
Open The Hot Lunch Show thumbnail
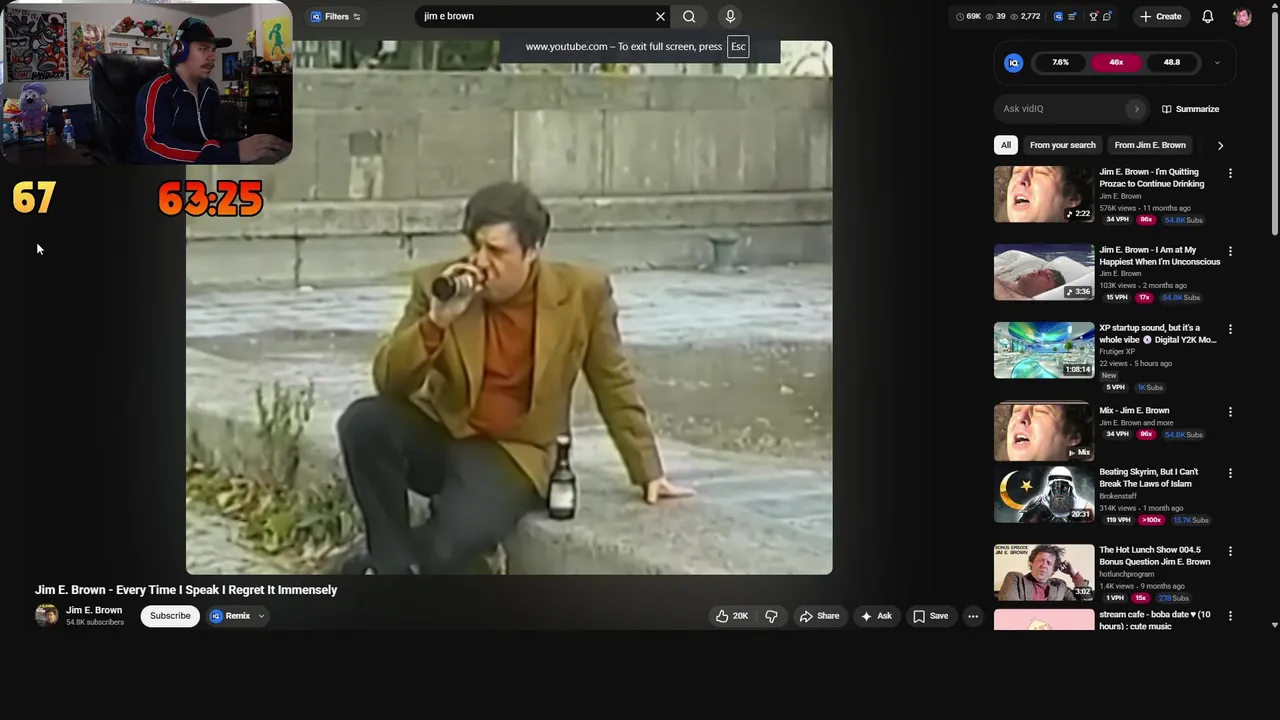pos(1044,572)
